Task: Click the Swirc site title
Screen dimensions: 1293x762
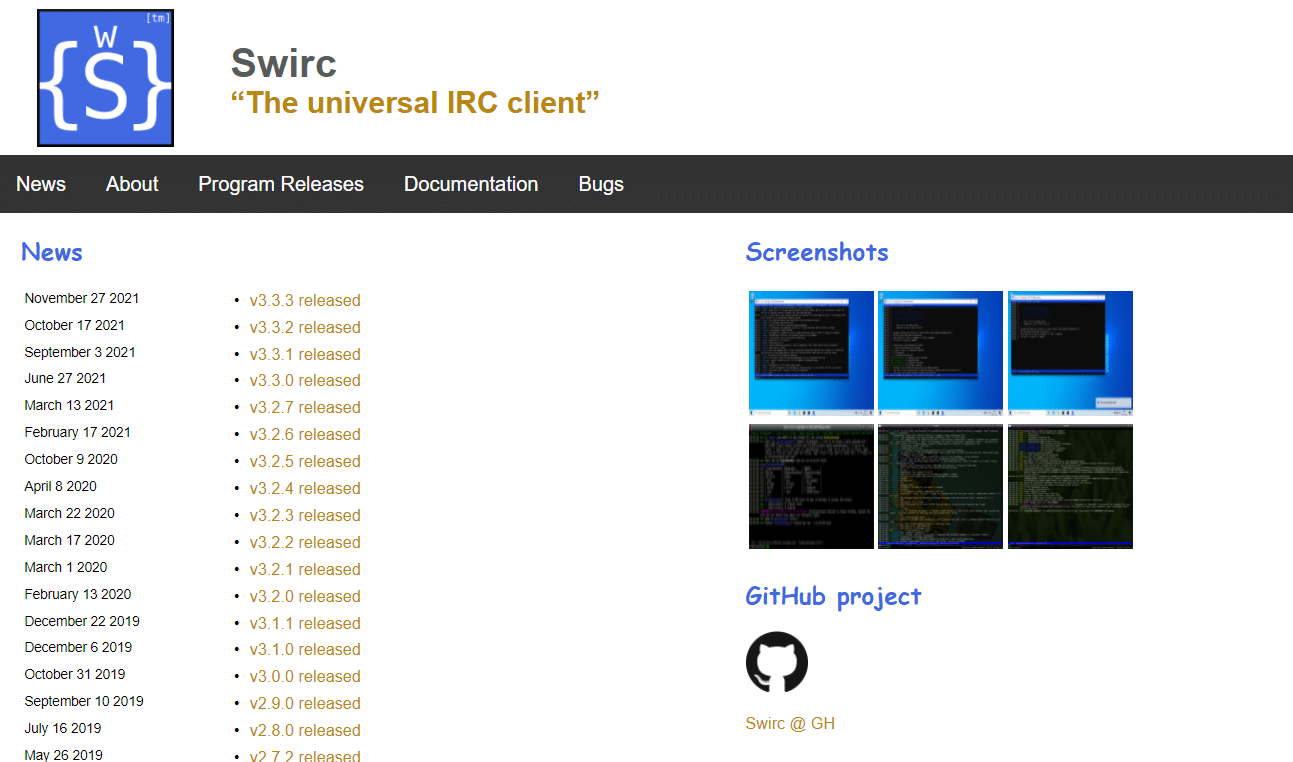Action: coord(283,63)
